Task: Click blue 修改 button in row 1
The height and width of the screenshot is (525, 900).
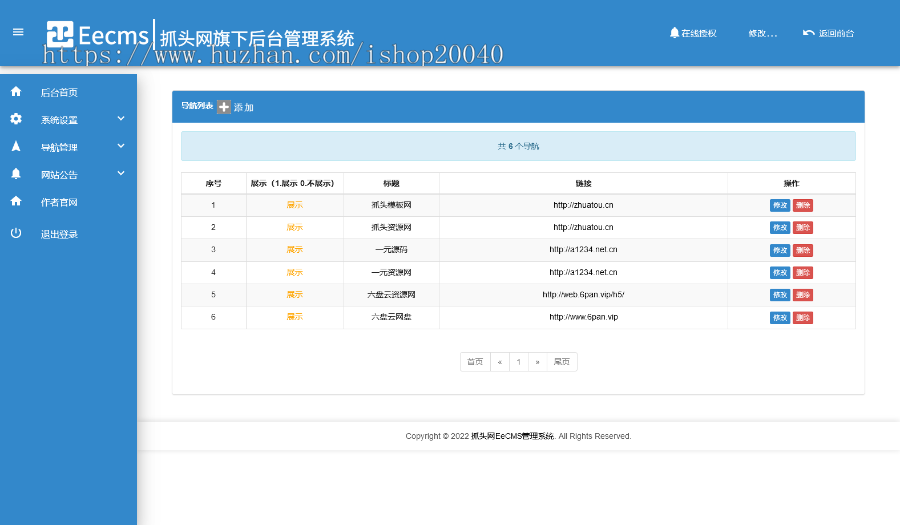Action: click(x=780, y=205)
